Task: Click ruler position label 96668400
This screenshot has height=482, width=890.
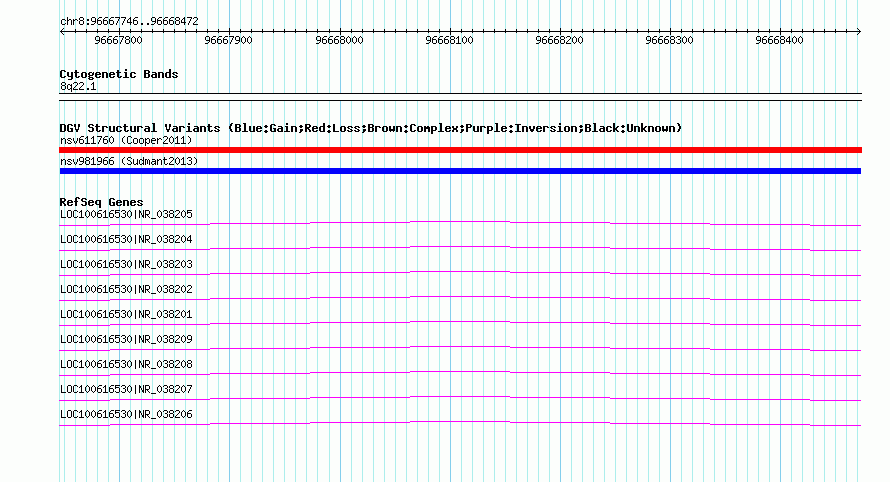Action: [x=779, y=40]
